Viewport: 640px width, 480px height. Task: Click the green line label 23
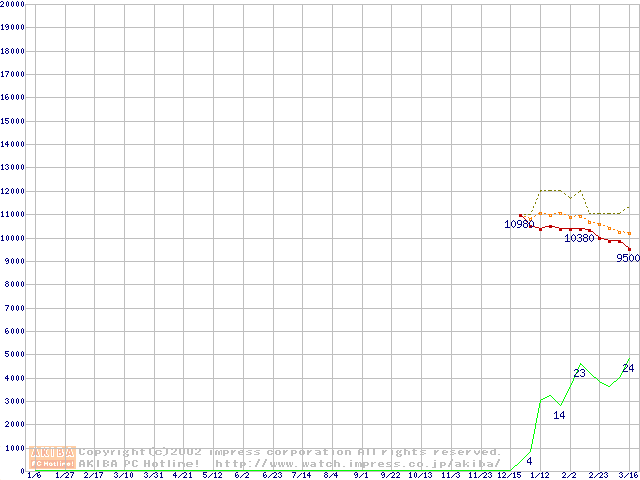579,373
